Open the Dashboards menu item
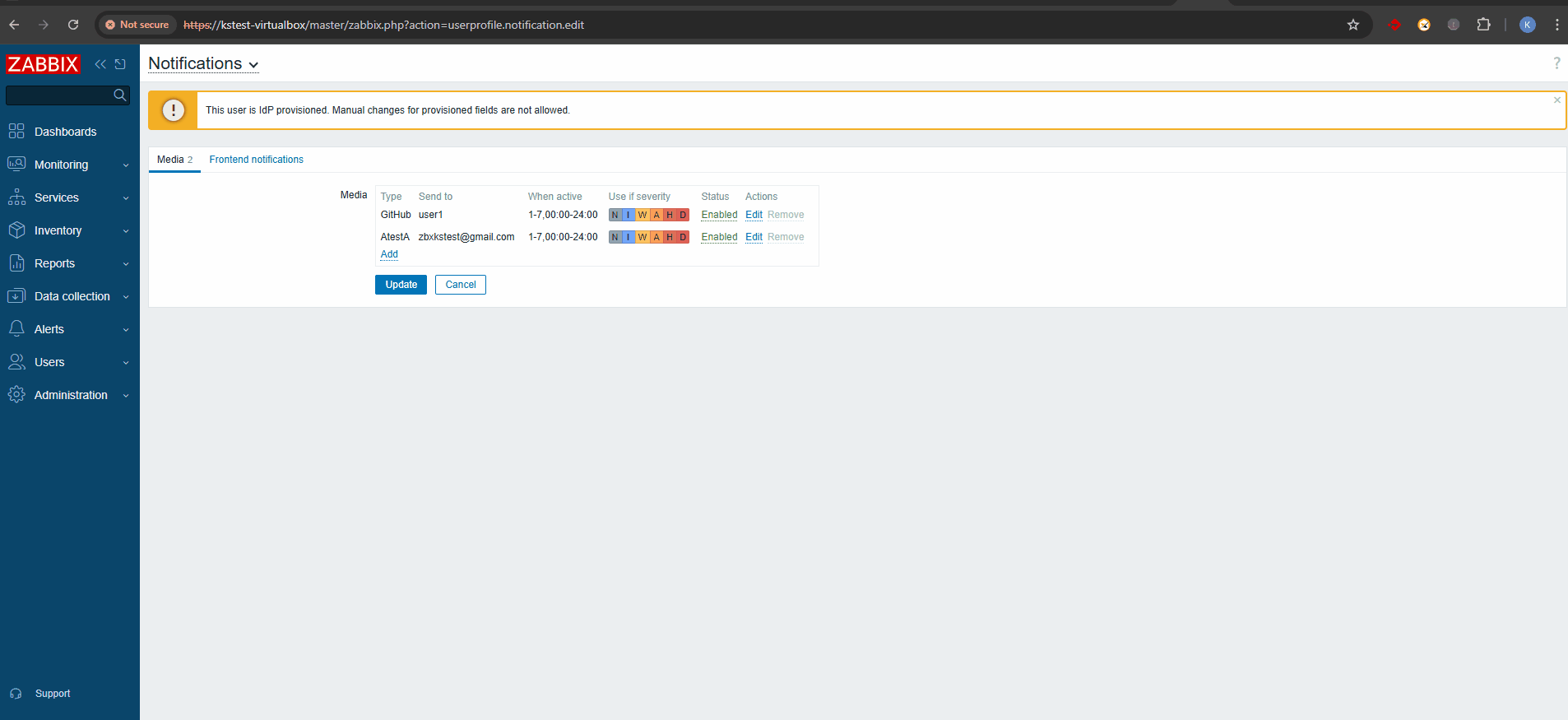Image resolution: width=1568 pixels, height=720 pixels. 65,132
